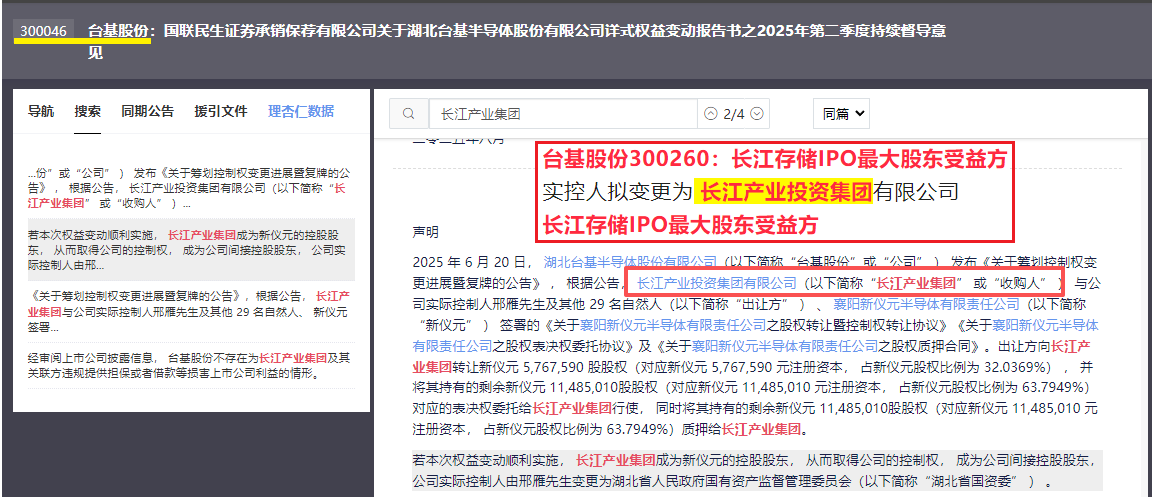Click the 2/4 match counter

click(x=734, y=114)
